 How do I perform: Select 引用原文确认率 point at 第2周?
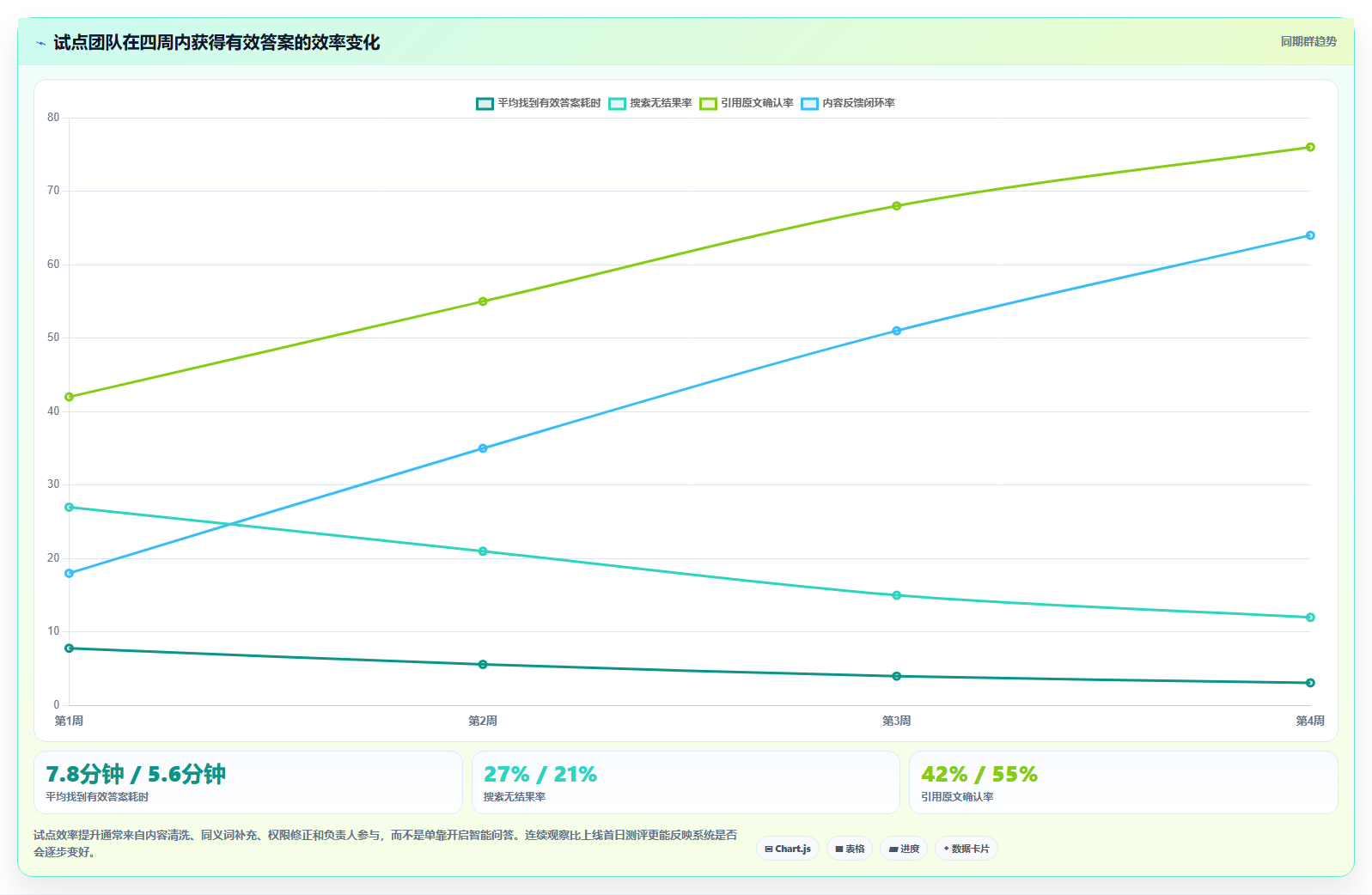click(x=483, y=301)
